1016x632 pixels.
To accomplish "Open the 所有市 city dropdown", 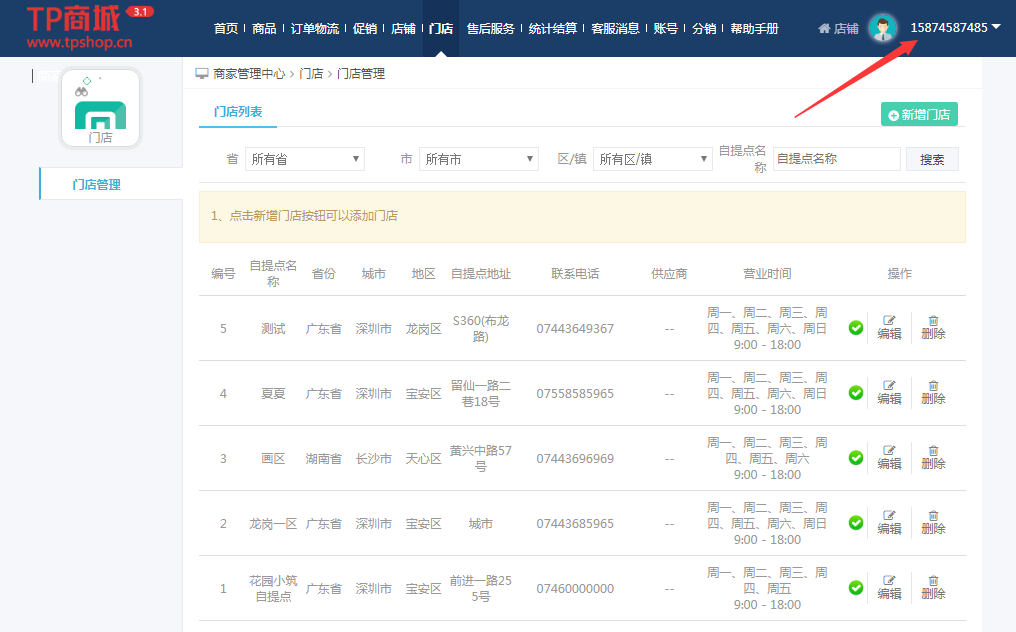I will pos(479,159).
